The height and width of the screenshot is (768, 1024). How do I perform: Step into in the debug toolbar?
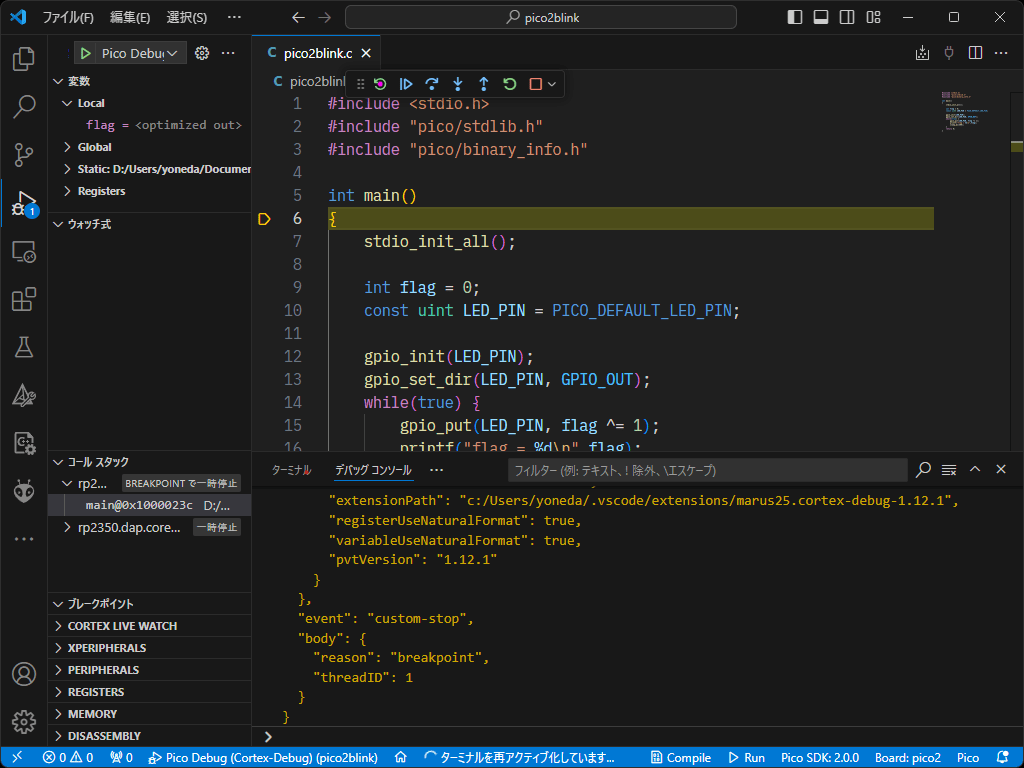458,84
